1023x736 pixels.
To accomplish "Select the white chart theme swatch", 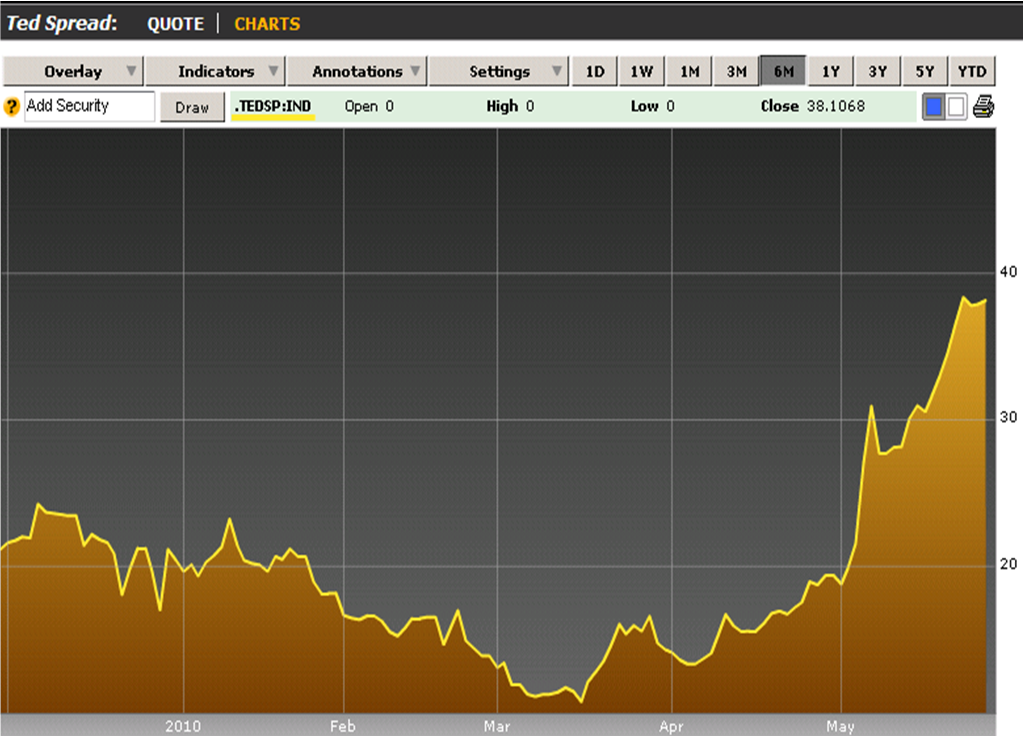I will point(956,106).
